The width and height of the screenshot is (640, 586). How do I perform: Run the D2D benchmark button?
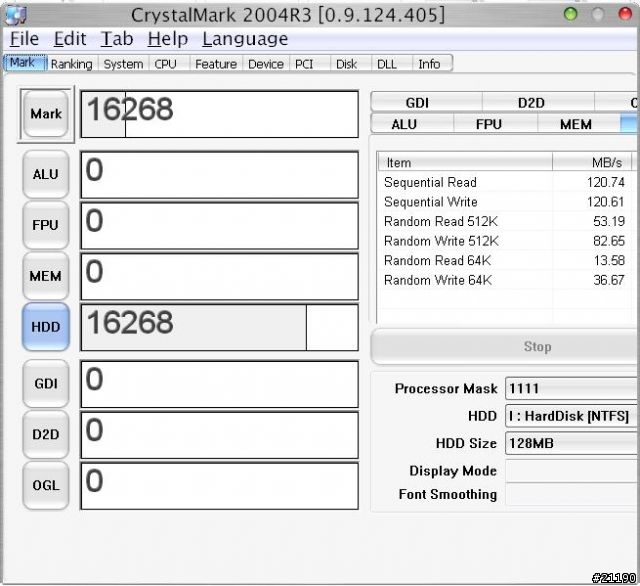click(x=46, y=434)
